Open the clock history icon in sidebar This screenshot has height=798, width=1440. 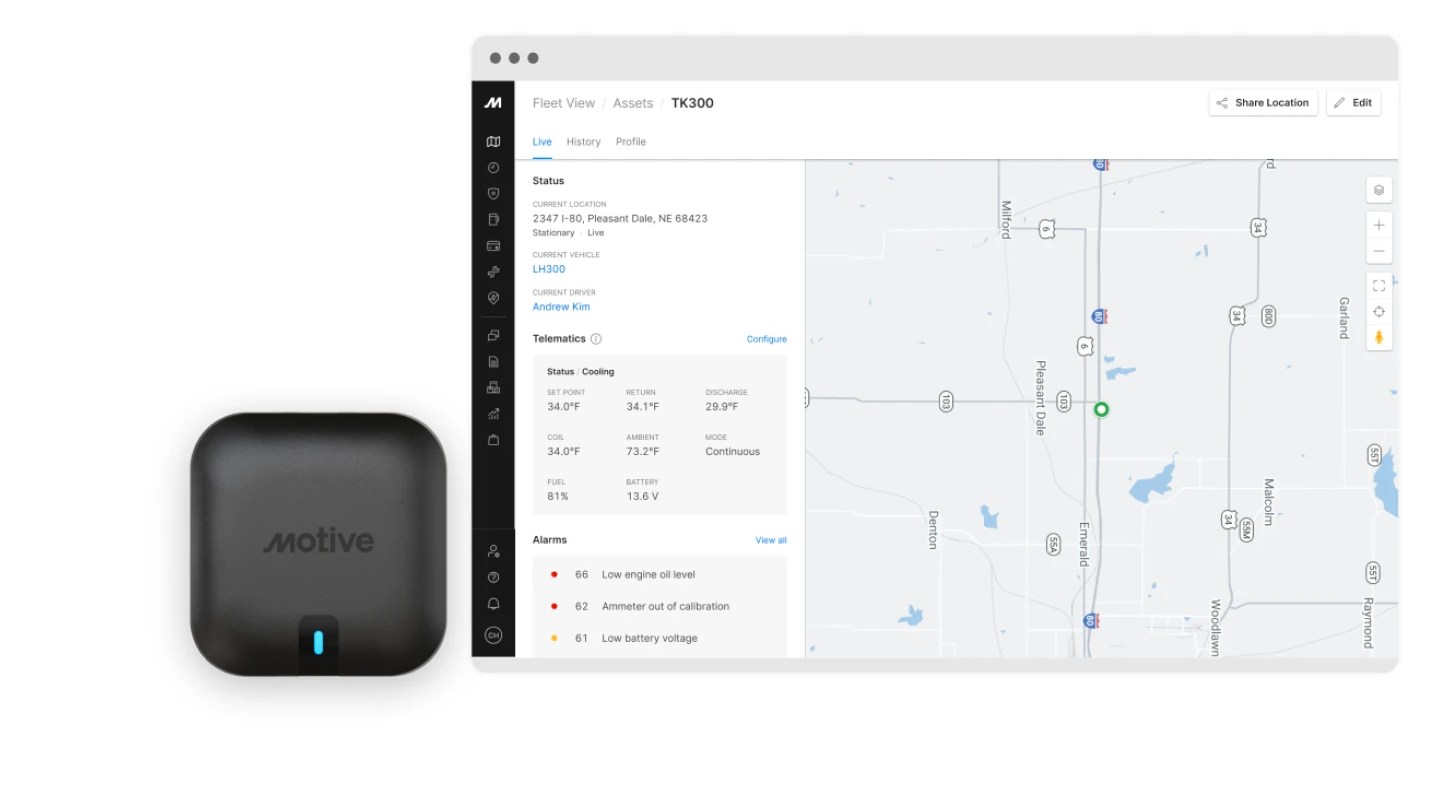click(493, 167)
